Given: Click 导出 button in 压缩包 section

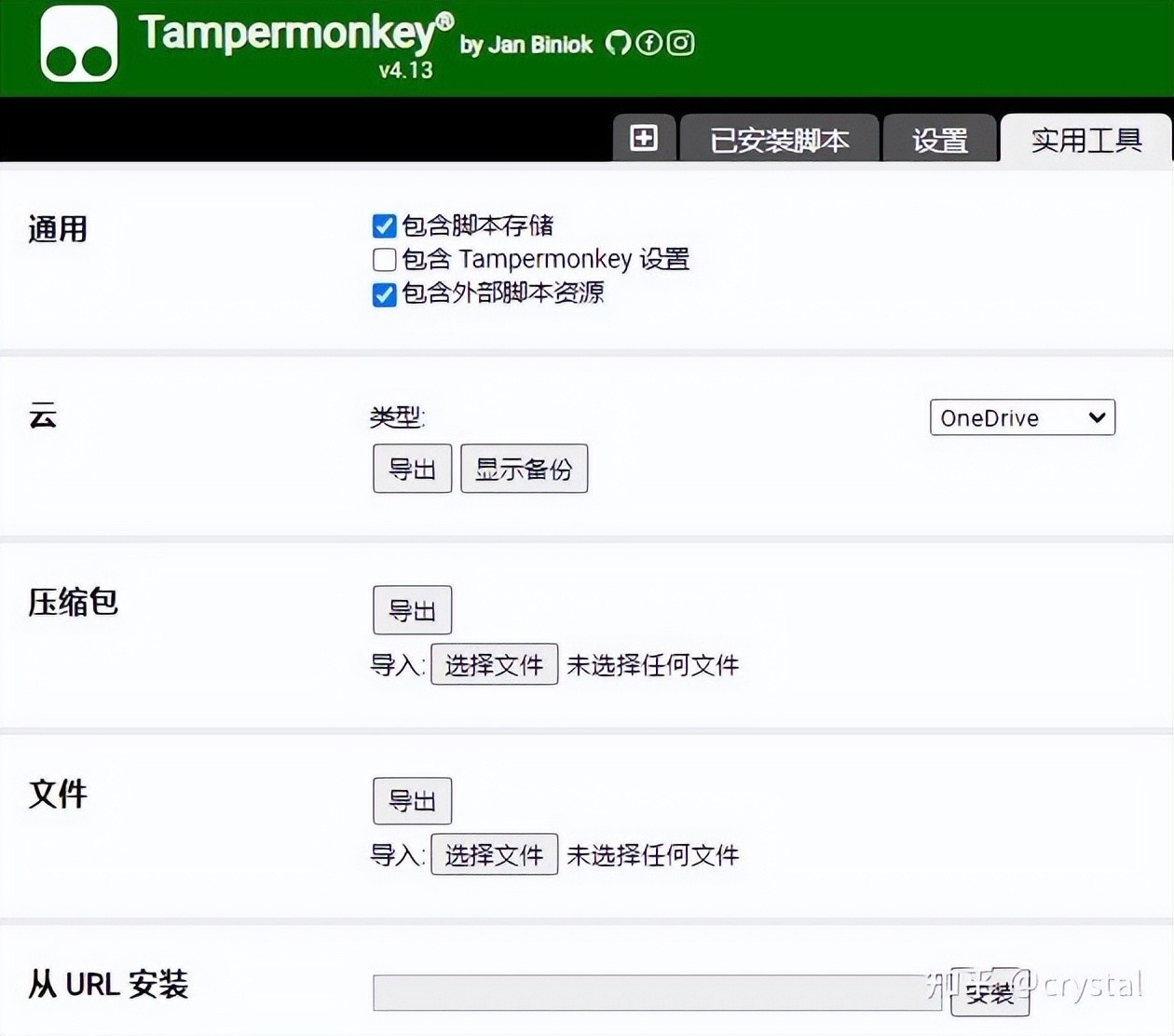Looking at the screenshot, I should 412,610.
